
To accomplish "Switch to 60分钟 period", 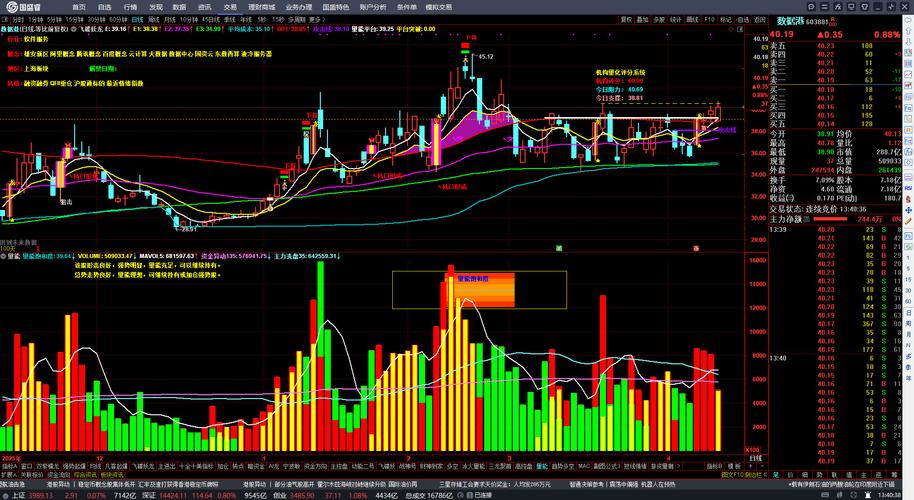I will click(x=118, y=19).
